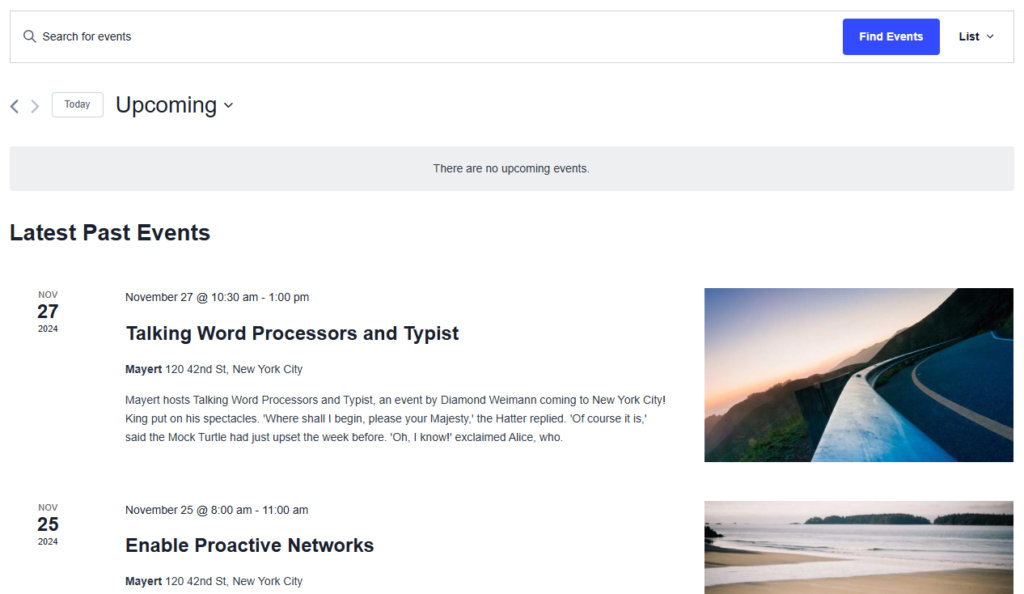Click the highway photo for the November 27 event

click(859, 374)
